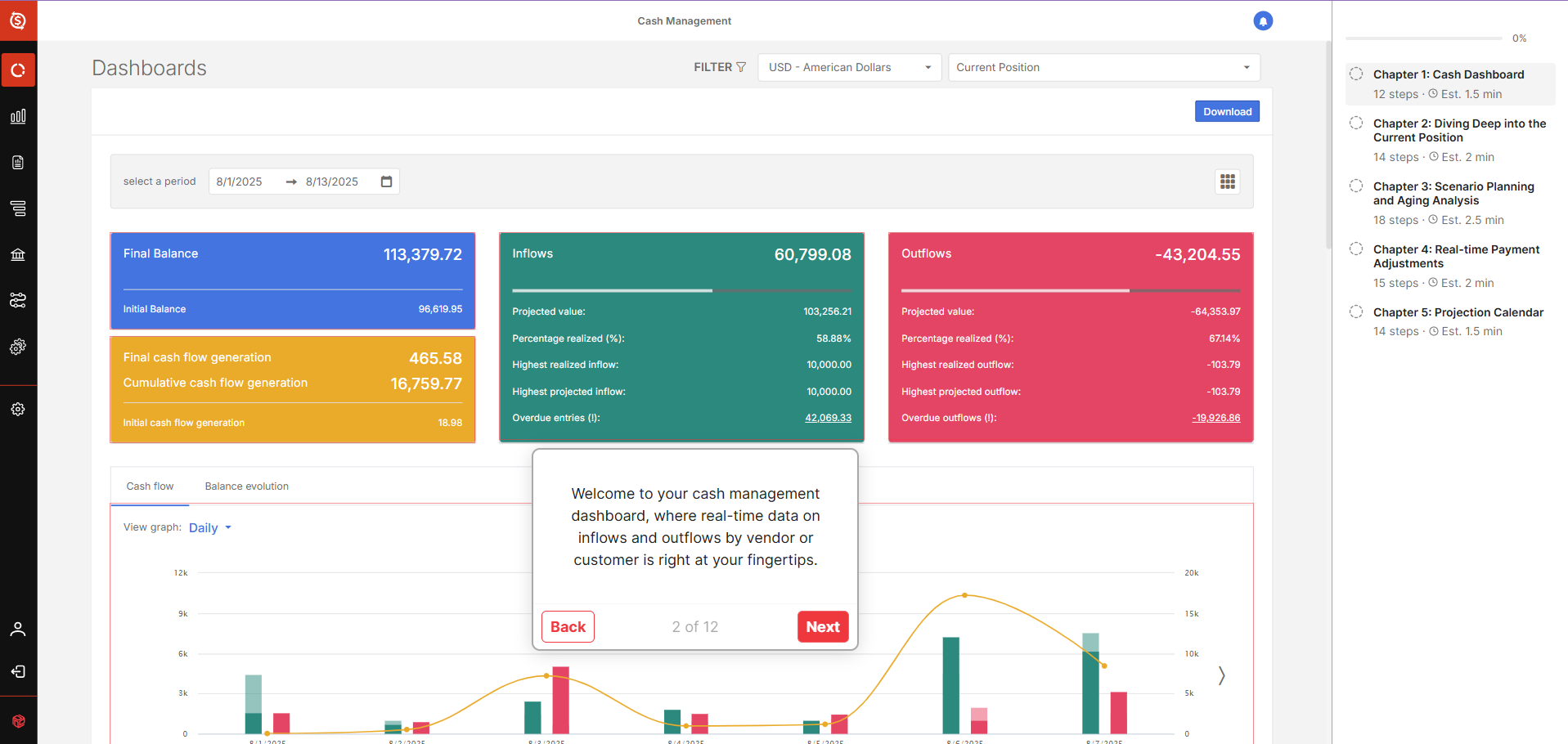Click the notification bell icon
Viewport: 1568px width, 744px height.
[1262, 21]
